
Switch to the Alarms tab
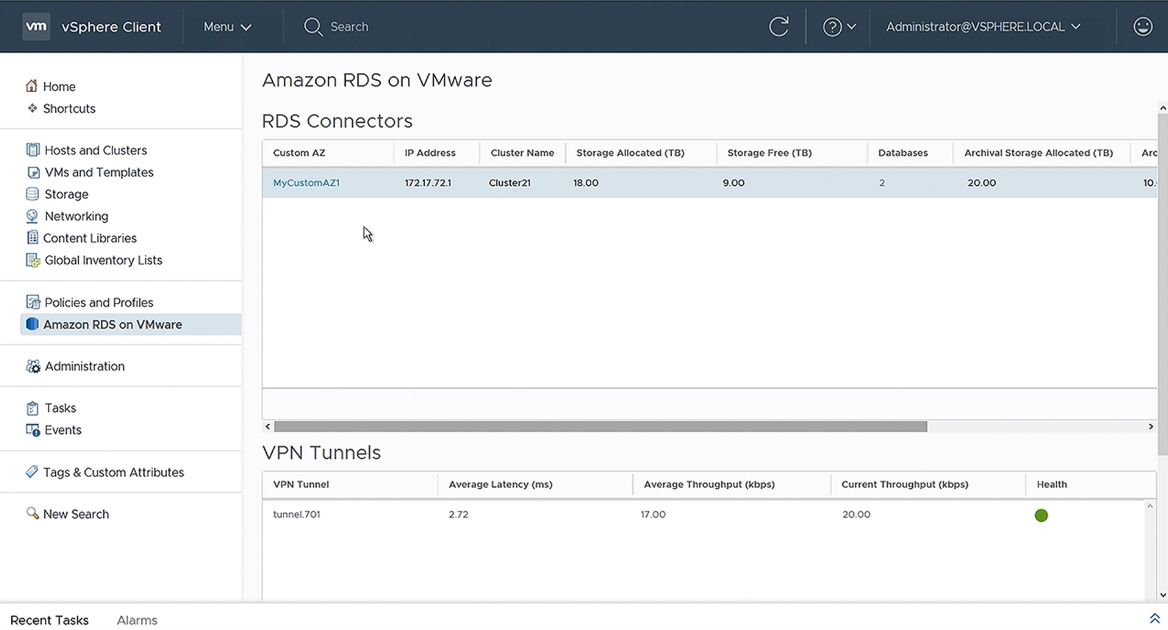(x=137, y=620)
